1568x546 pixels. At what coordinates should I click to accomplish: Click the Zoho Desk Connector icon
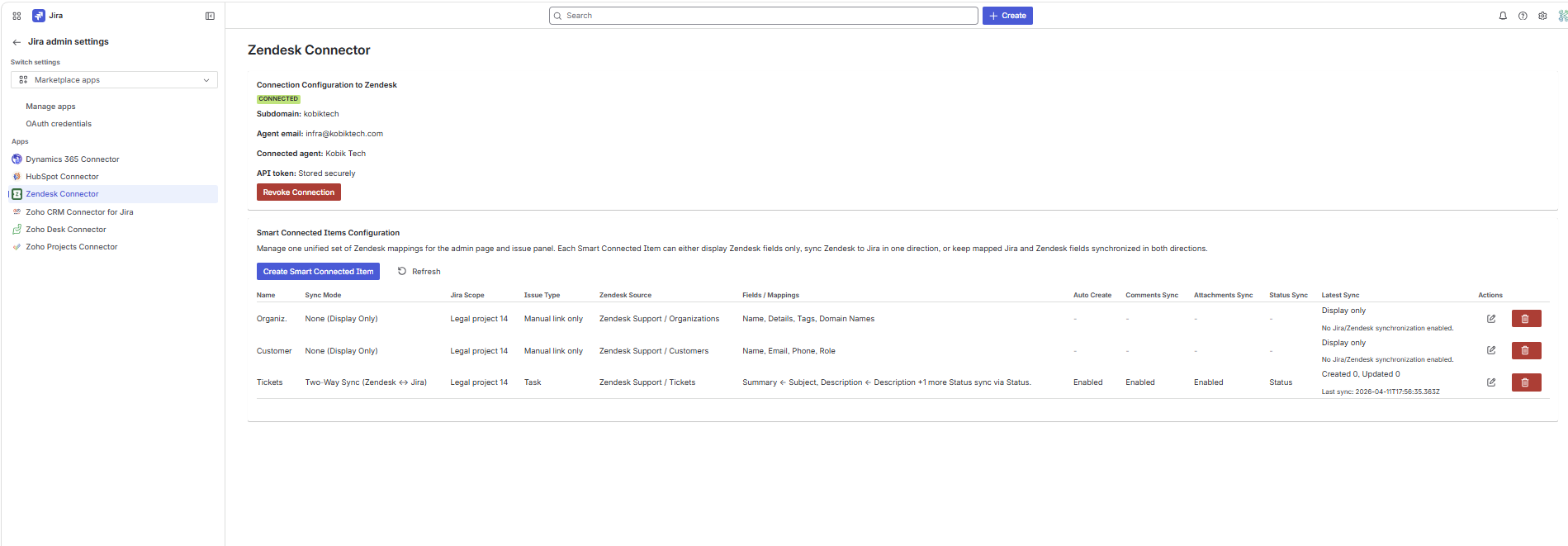point(17,230)
